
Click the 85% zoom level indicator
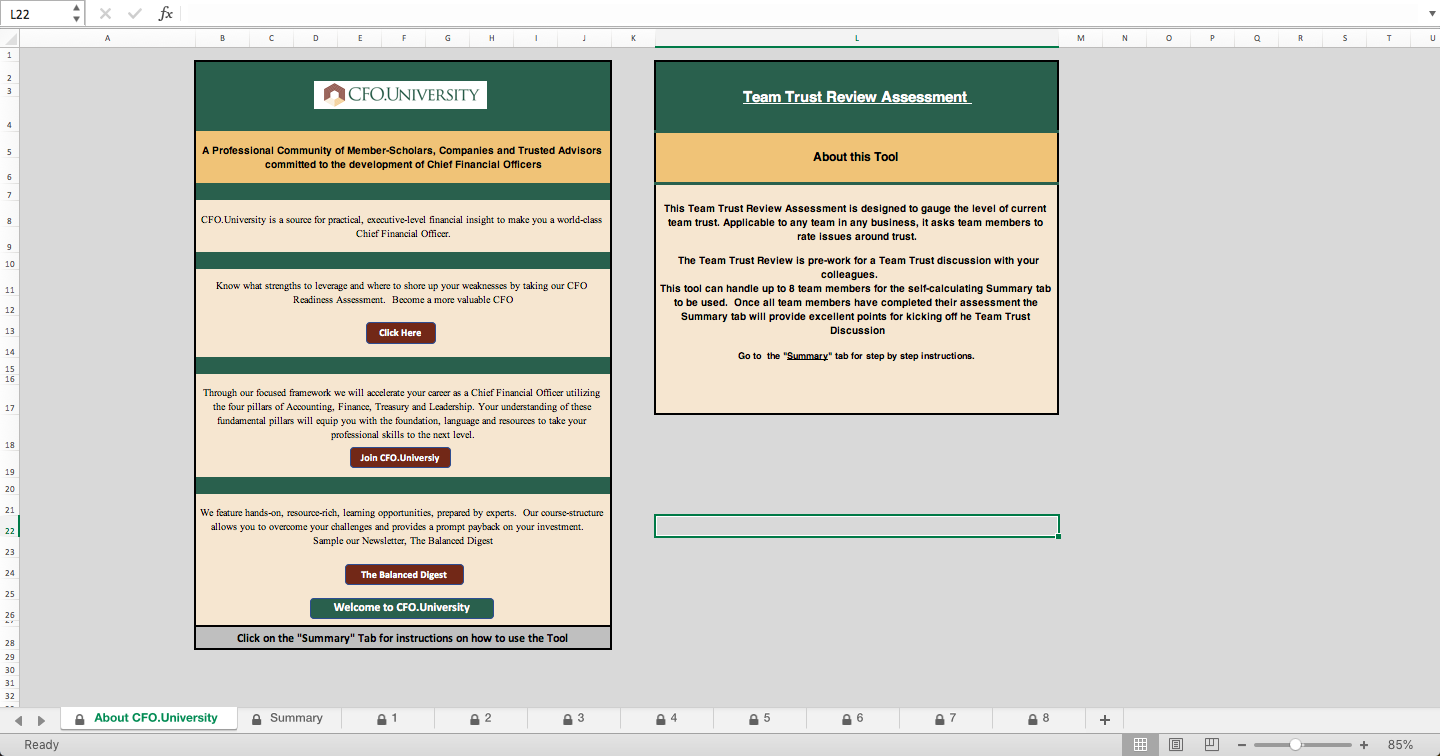1400,745
